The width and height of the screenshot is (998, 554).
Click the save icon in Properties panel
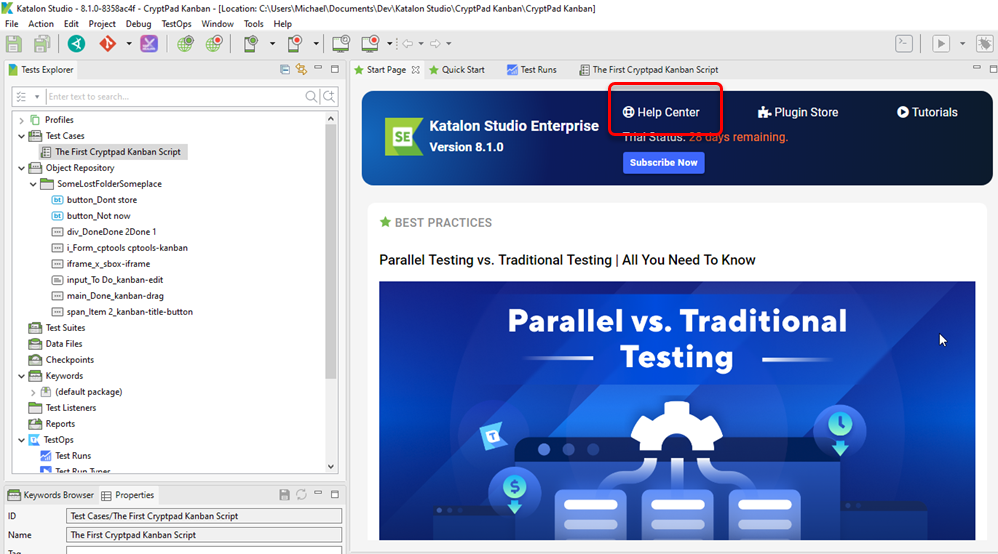[285, 495]
